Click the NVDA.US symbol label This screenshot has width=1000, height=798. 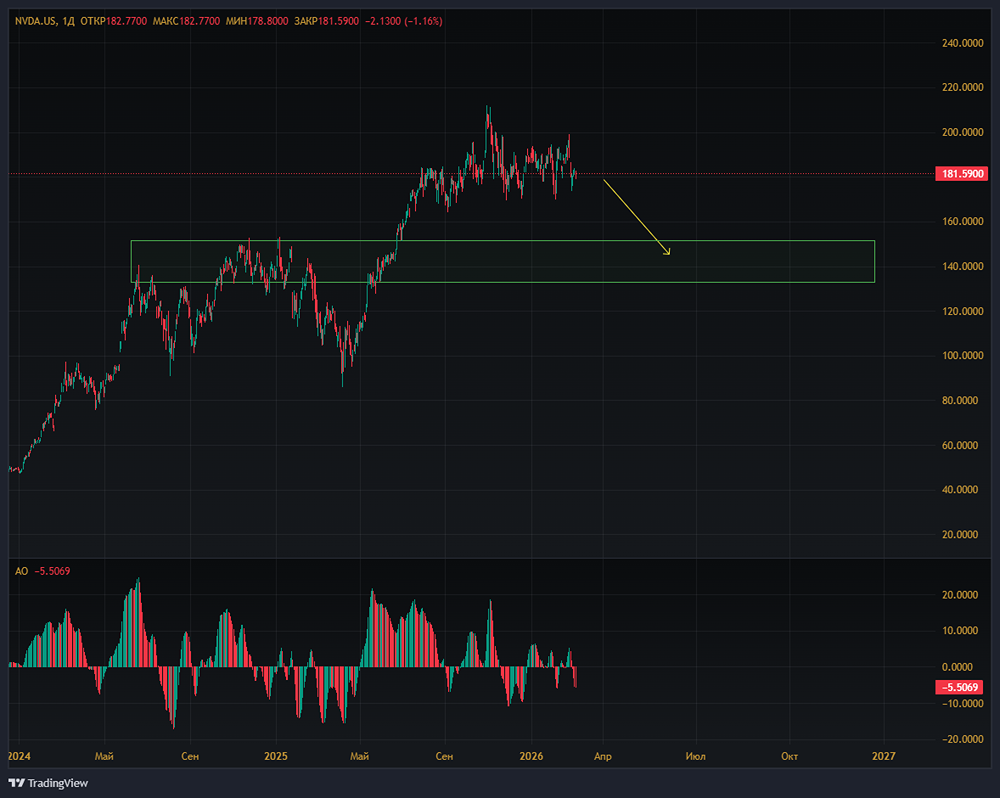tap(36, 21)
